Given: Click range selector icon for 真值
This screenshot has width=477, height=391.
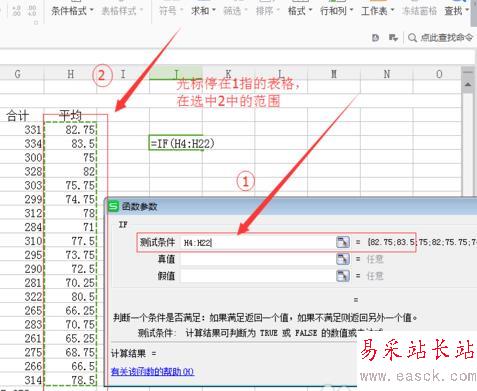Looking at the screenshot, I should [x=343, y=259].
